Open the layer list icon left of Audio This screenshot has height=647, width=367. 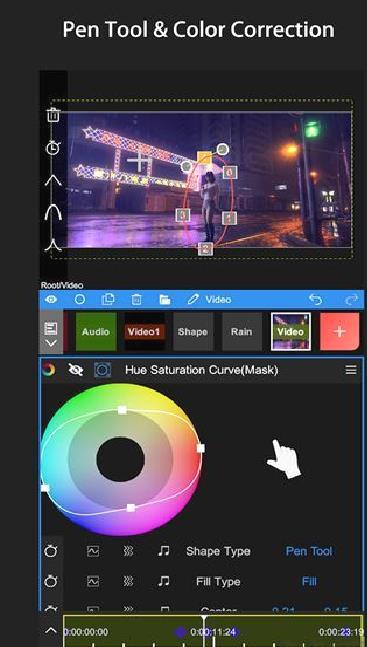pyautogui.click(x=51, y=329)
